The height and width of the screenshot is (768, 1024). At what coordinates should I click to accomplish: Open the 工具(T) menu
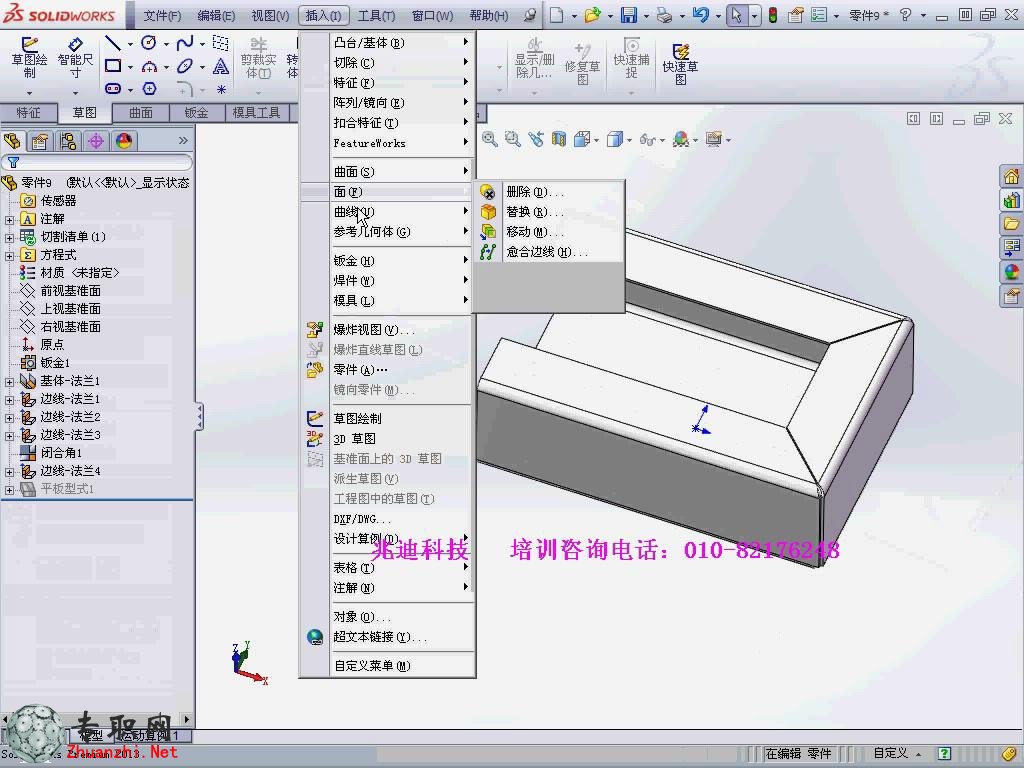[376, 15]
